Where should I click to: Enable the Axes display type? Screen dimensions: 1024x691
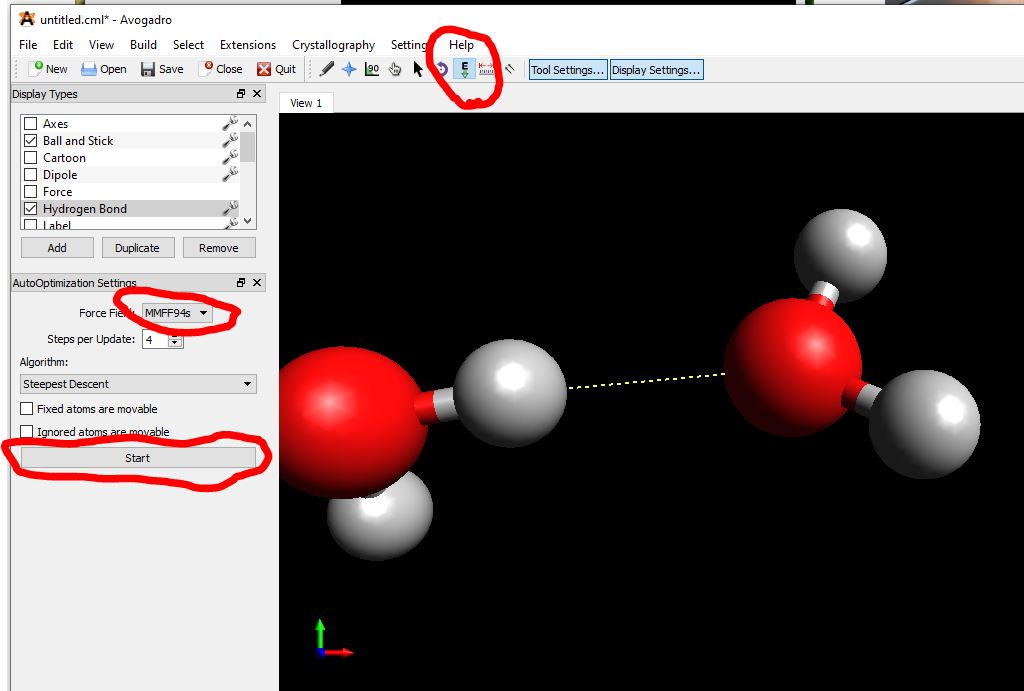pyautogui.click(x=30, y=124)
